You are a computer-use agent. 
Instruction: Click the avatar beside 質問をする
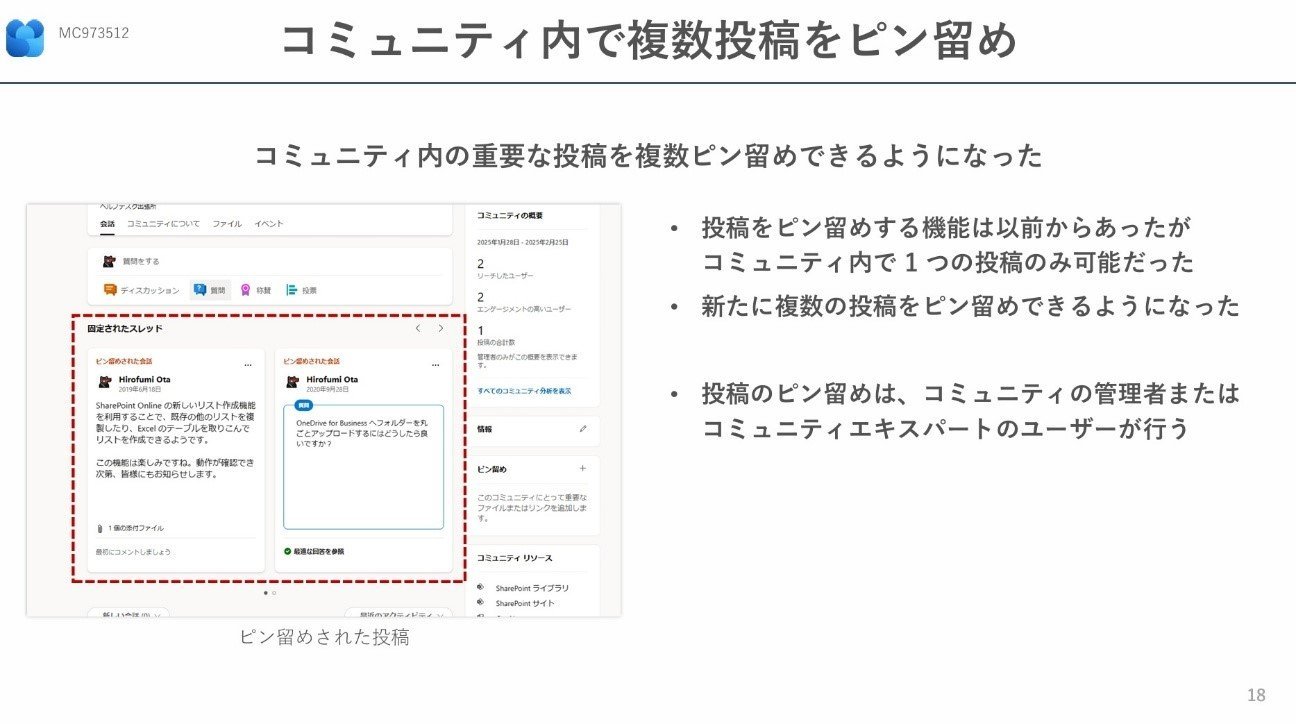pyautogui.click(x=109, y=262)
